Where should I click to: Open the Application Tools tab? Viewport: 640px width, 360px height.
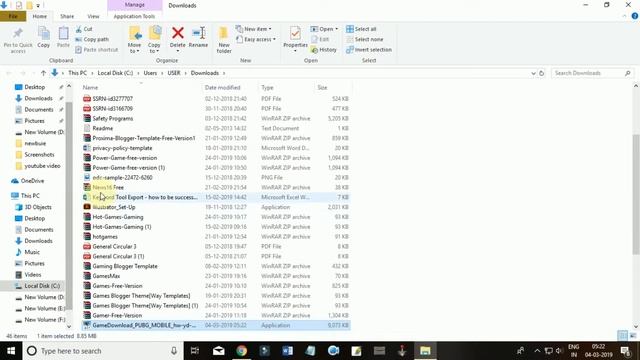134,16
